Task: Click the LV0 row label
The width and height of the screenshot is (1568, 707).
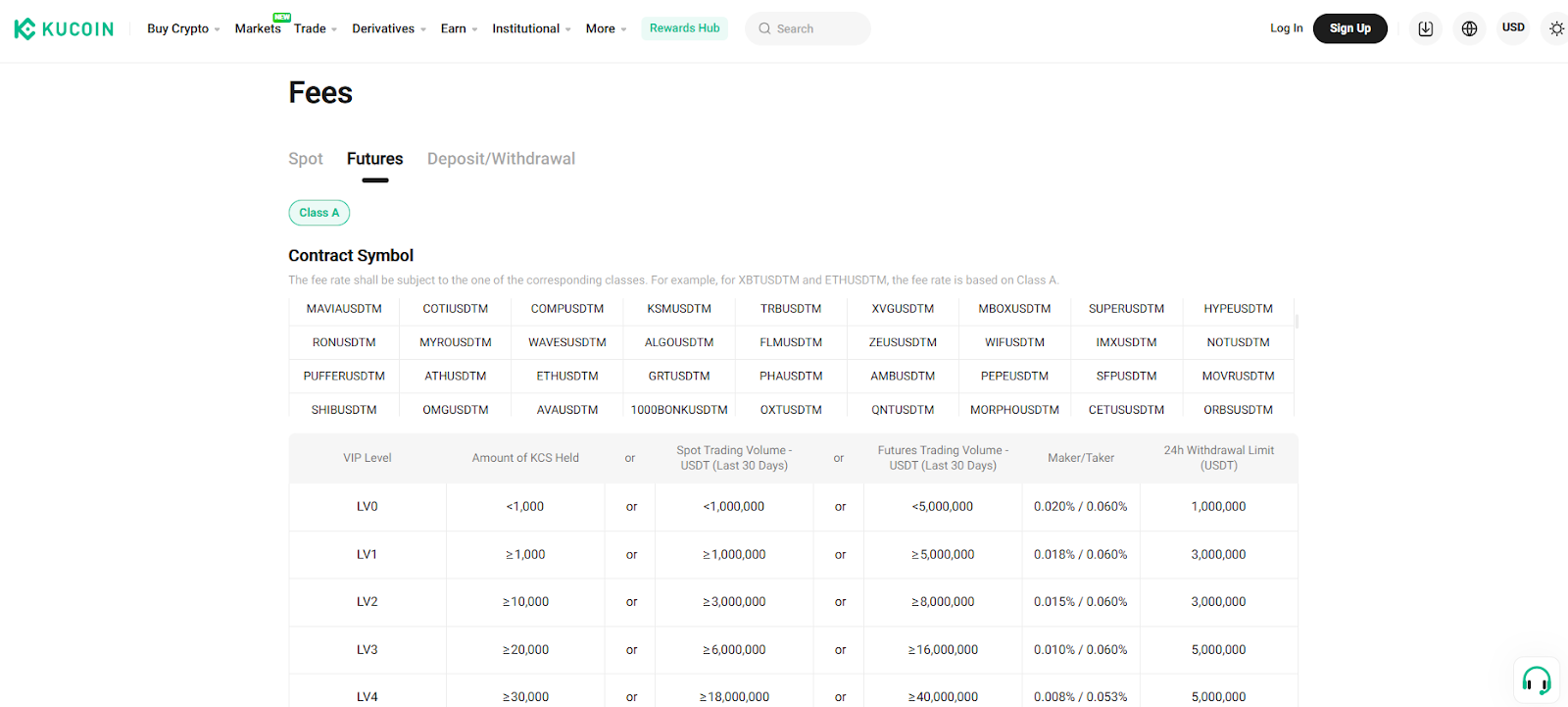Action: (367, 507)
